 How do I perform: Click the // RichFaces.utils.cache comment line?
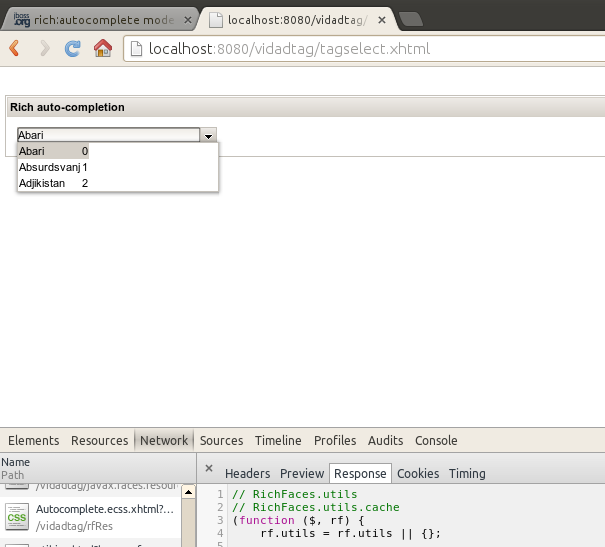pos(316,507)
